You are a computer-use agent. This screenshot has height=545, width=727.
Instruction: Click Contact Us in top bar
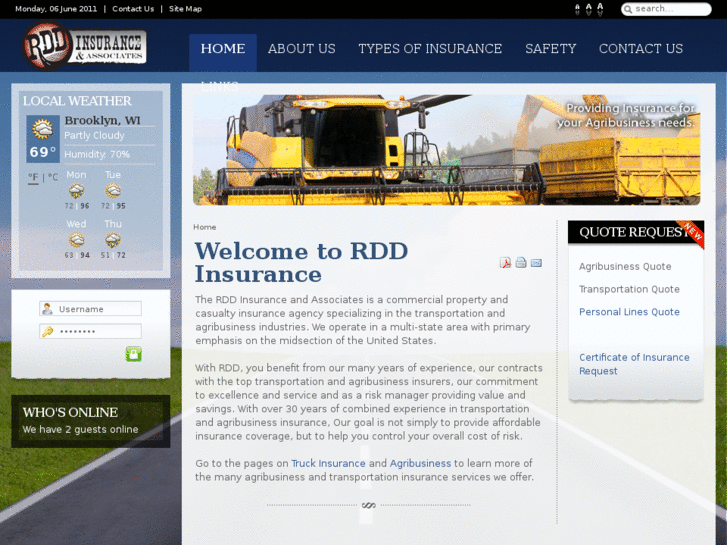point(133,9)
